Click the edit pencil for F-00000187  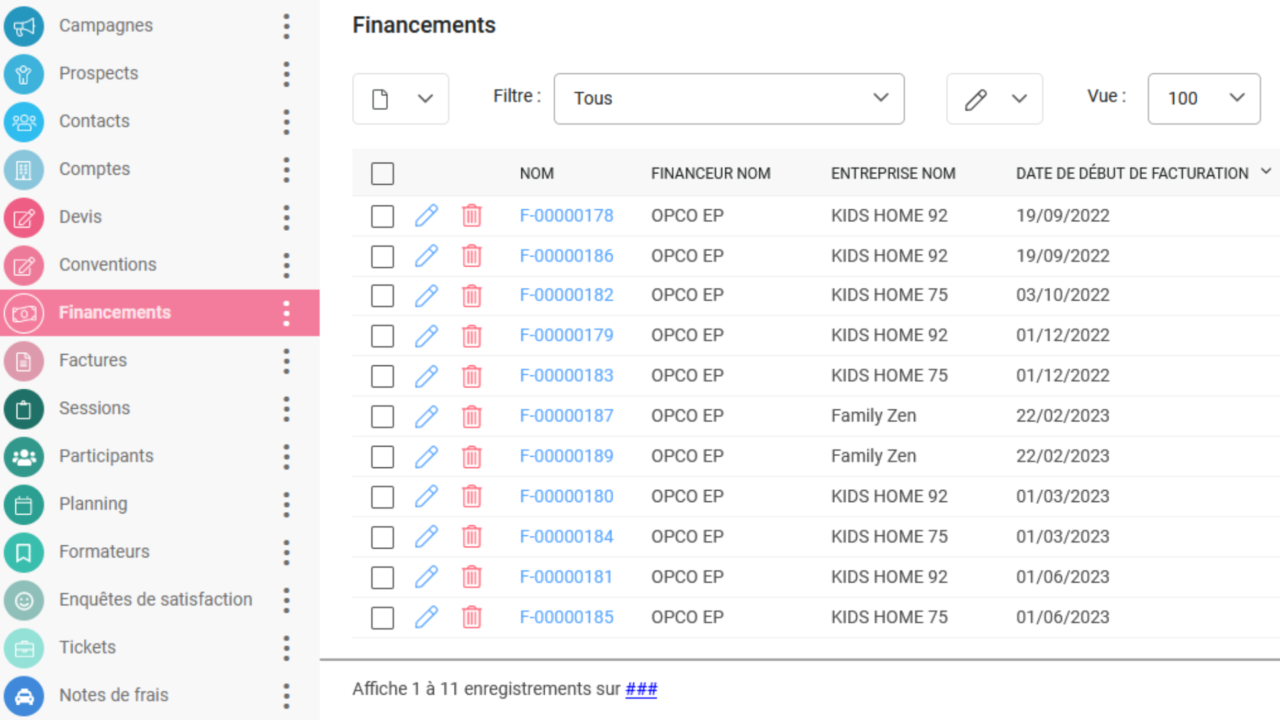pos(426,416)
